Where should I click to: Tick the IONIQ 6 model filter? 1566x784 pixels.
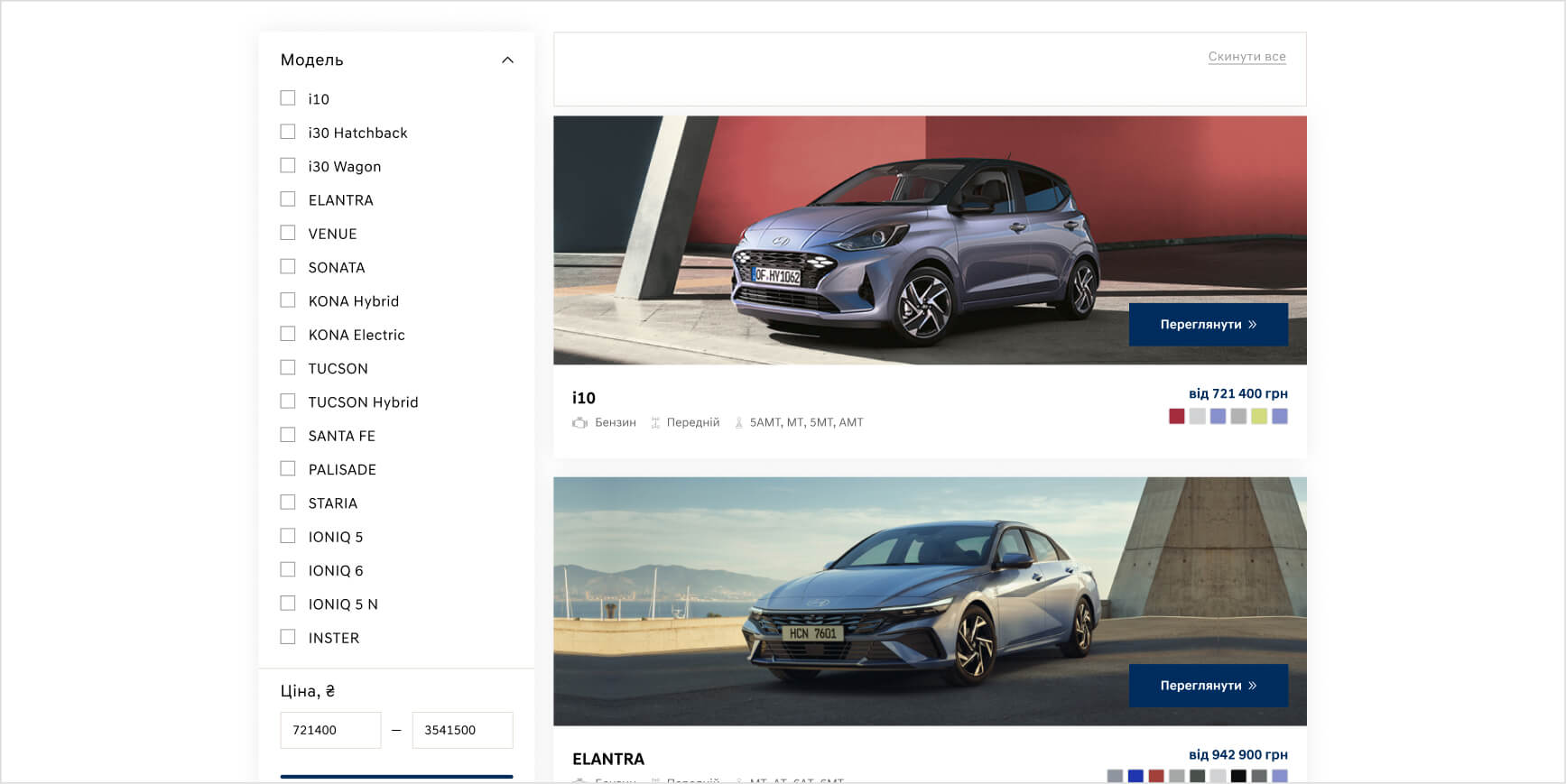(288, 569)
